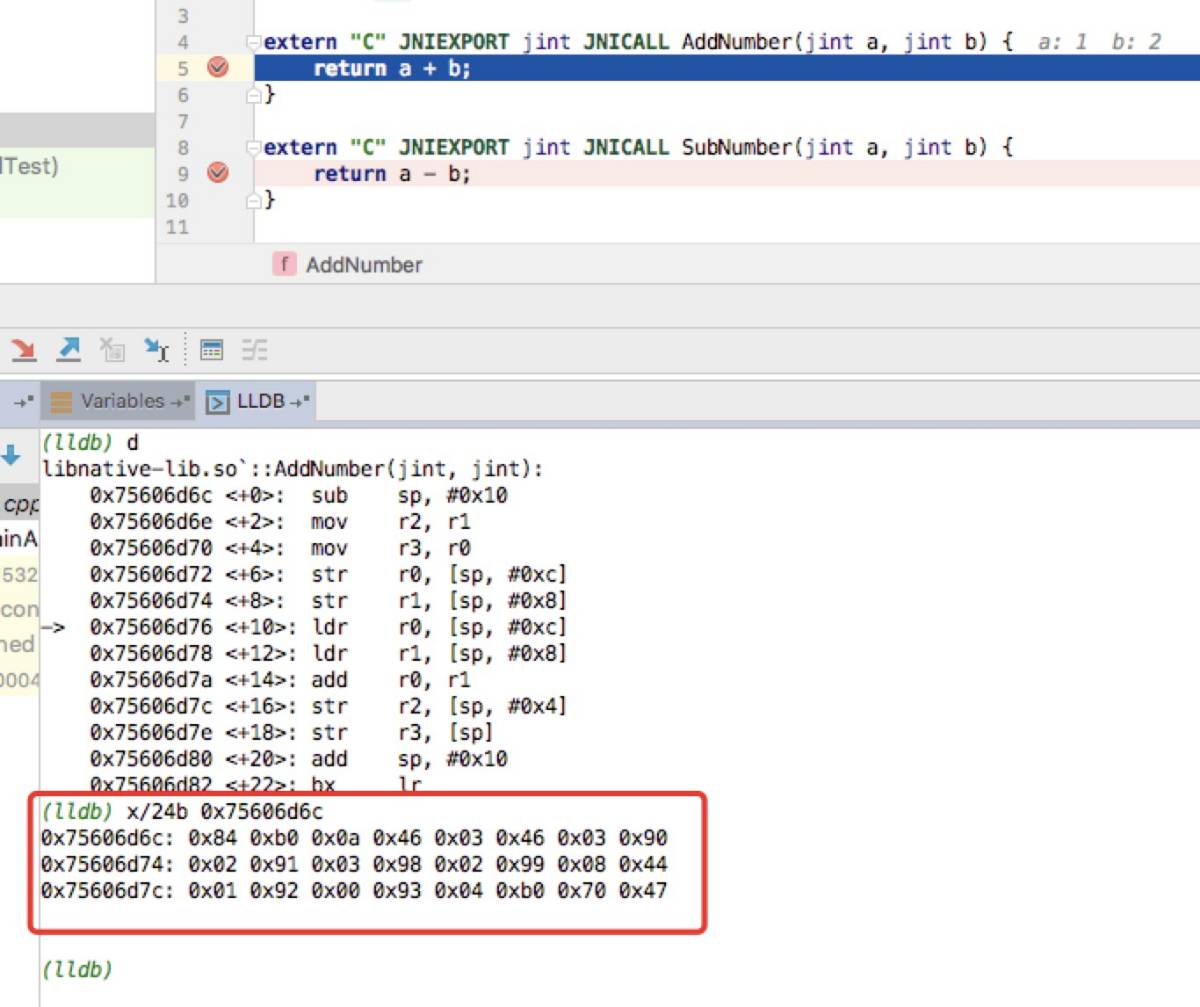Click line number 10 in the gutter

[x=176, y=200]
